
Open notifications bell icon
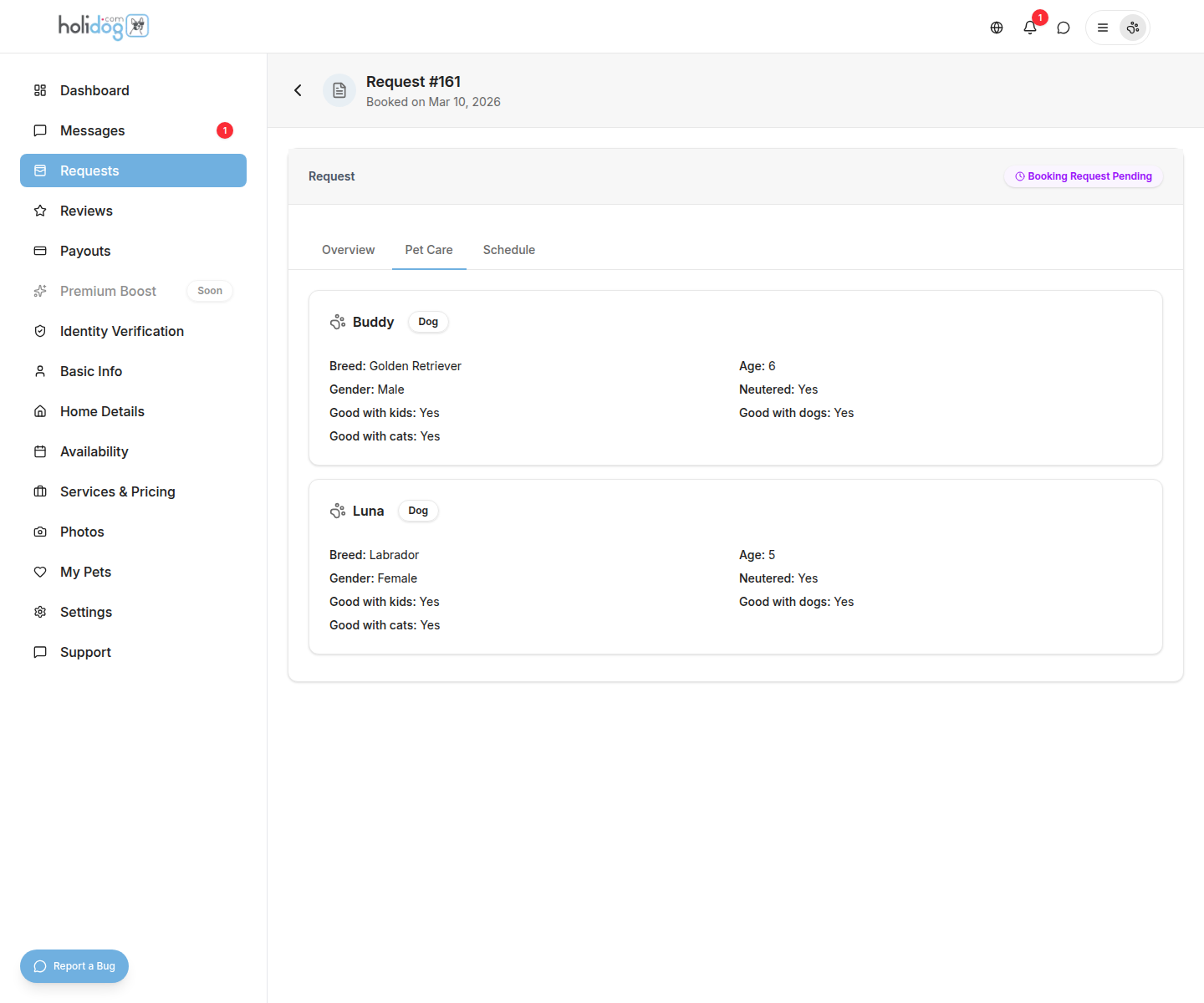1030,28
